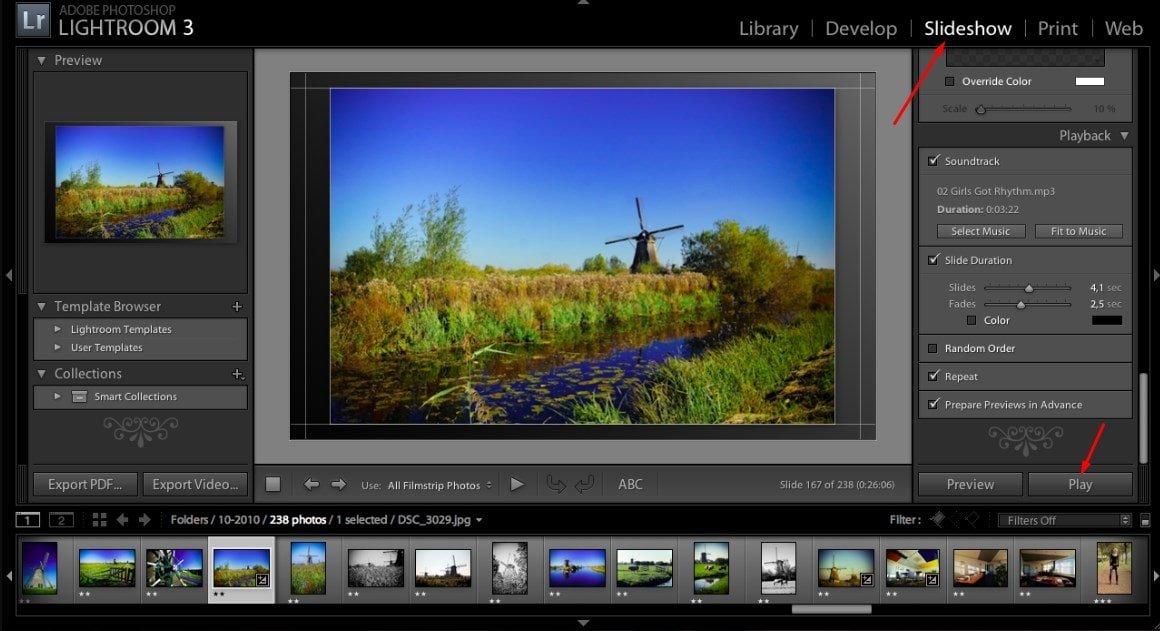Image resolution: width=1160 pixels, height=631 pixels.
Task: Add new collection with plus icon
Action: [237, 374]
